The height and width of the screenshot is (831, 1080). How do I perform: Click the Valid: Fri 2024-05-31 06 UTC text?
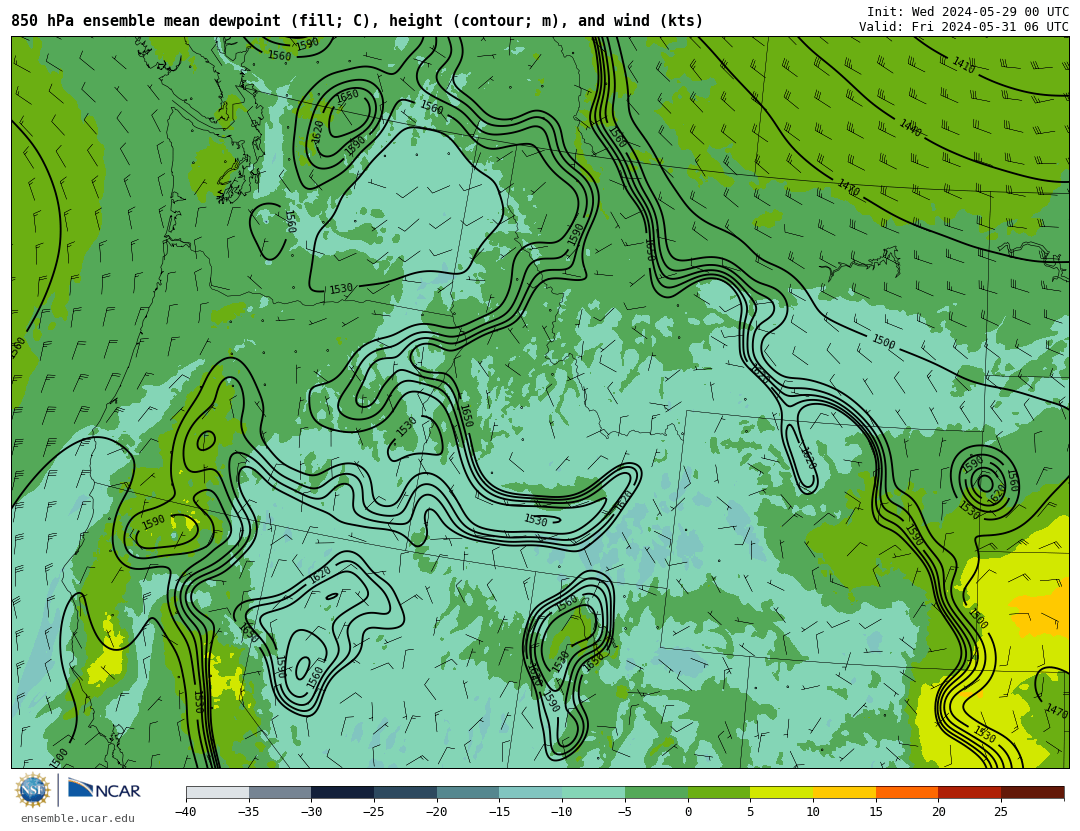964,26
